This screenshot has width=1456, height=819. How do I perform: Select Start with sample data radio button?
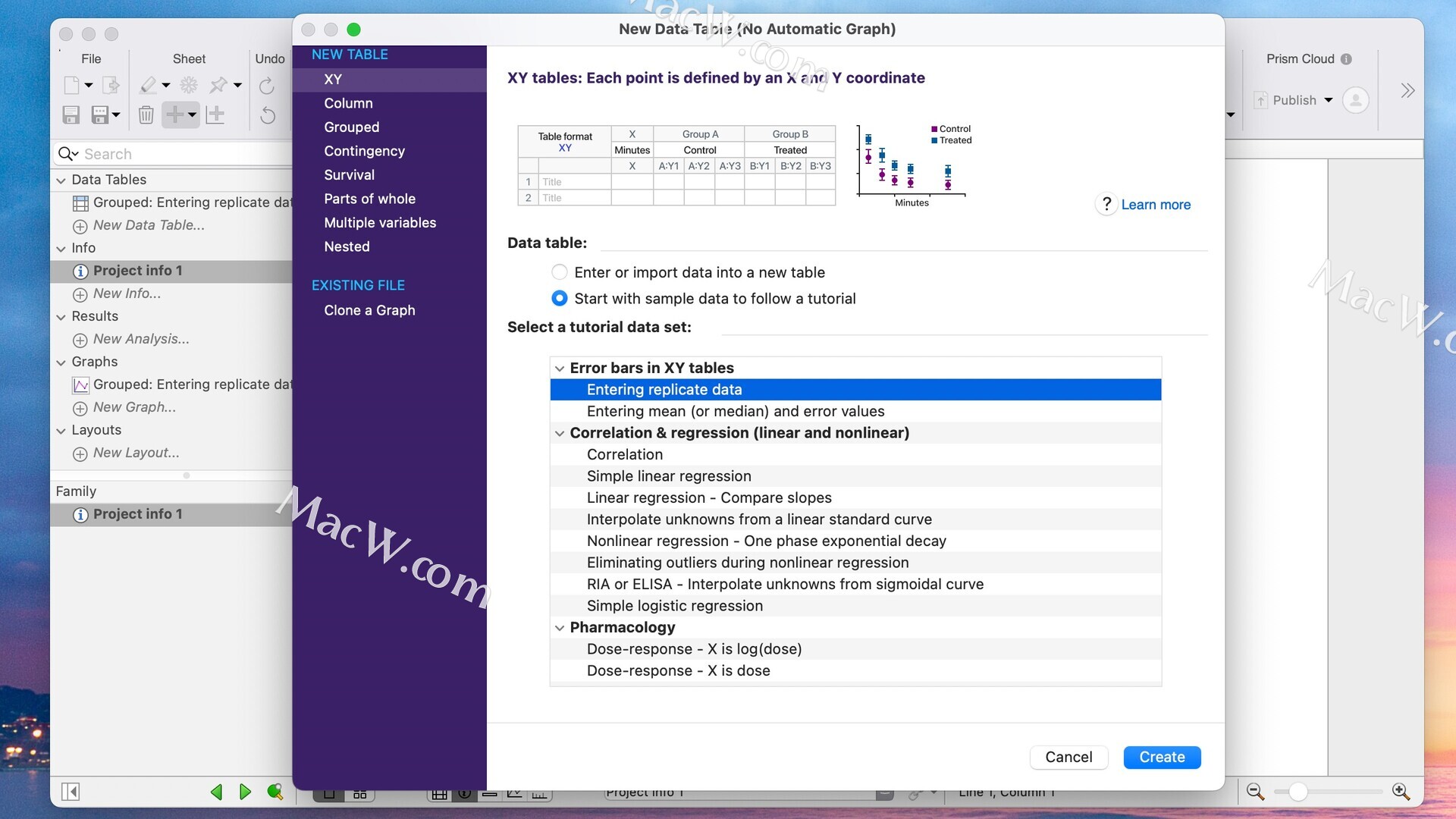point(560,299)
